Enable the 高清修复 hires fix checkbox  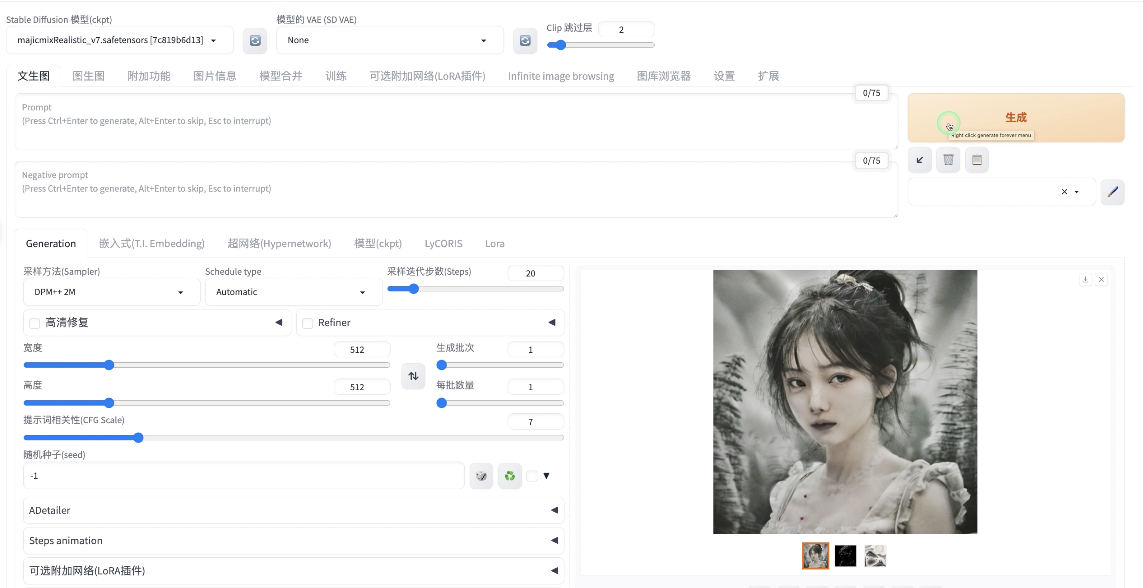tap(34, 323)
